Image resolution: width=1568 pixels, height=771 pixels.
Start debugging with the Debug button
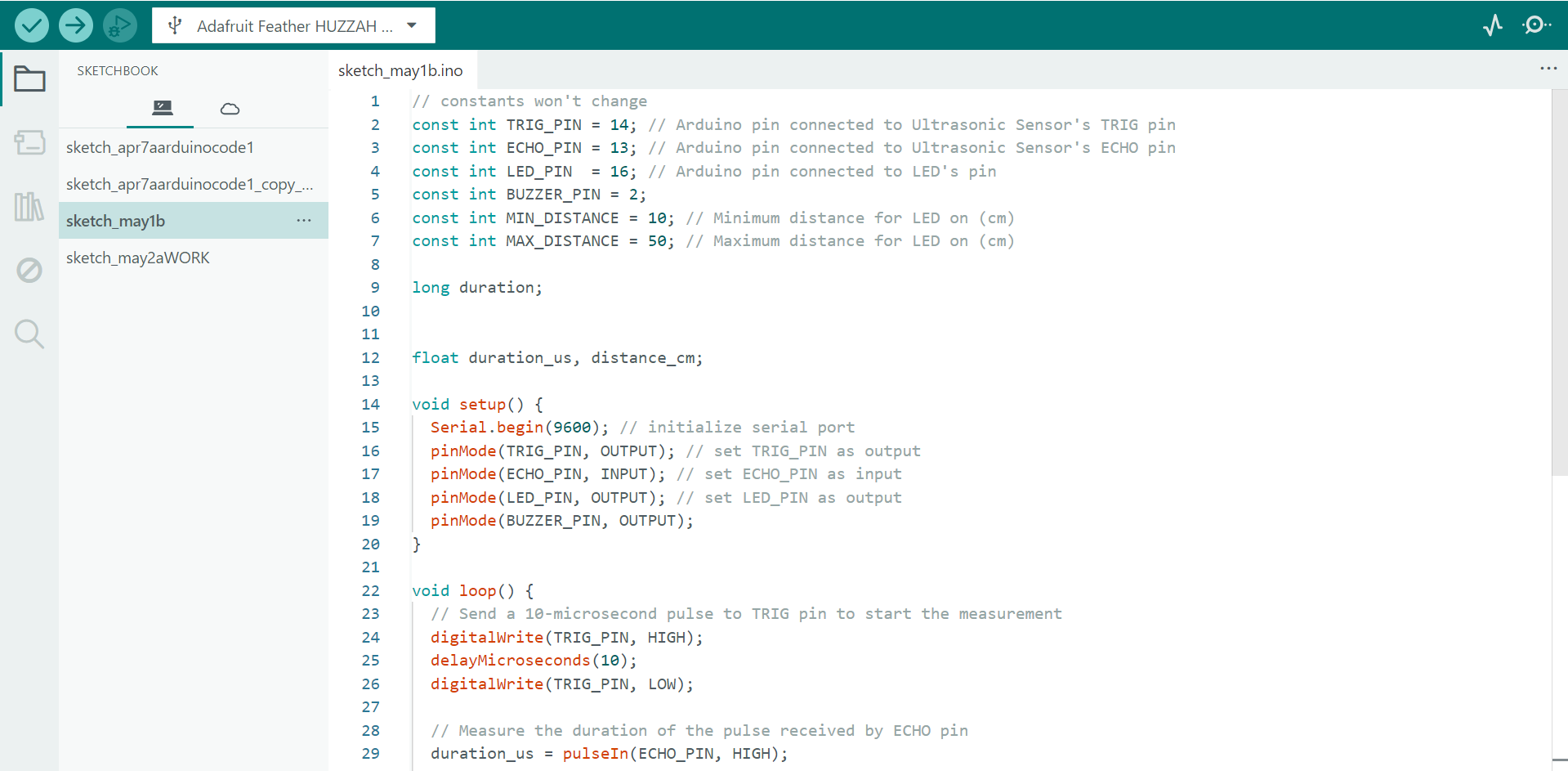(120, 25)
